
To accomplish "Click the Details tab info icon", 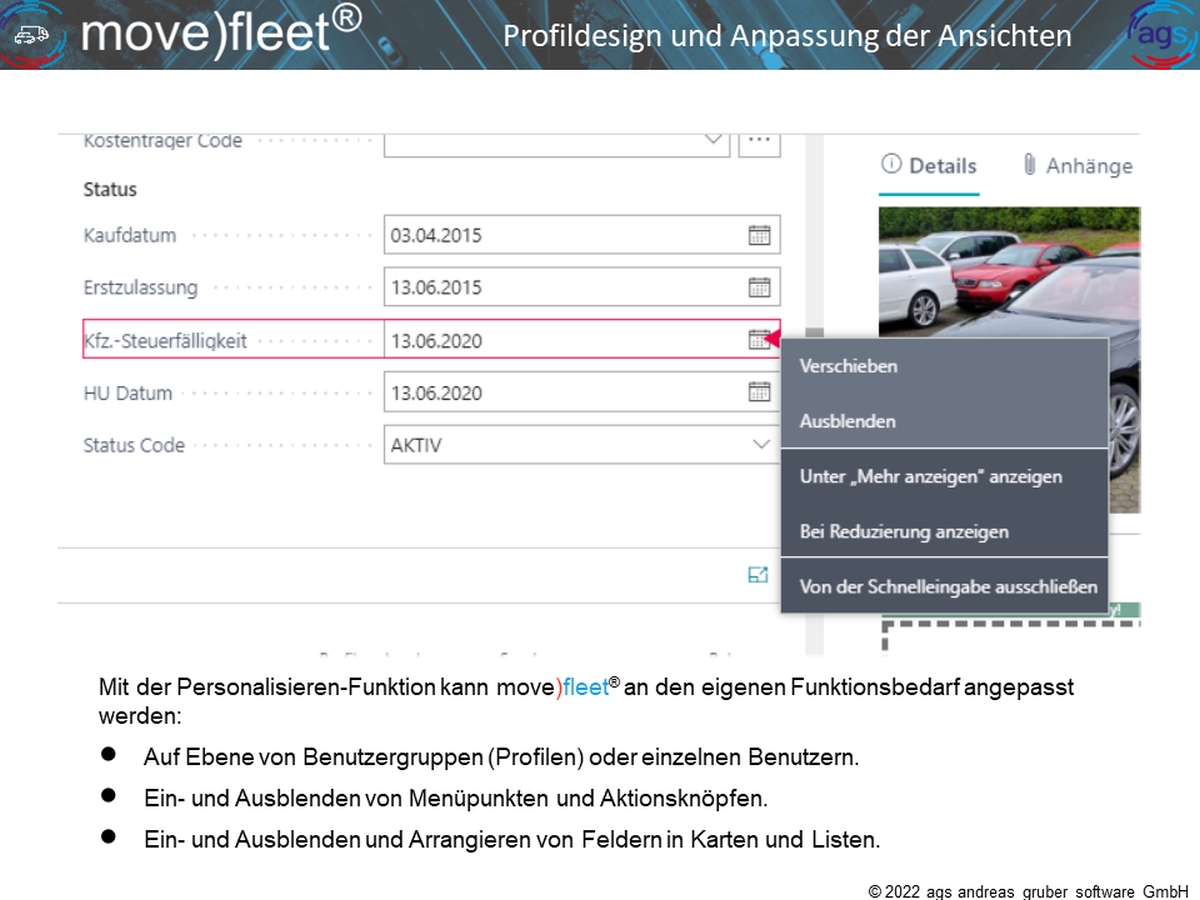I will point(891,165).
